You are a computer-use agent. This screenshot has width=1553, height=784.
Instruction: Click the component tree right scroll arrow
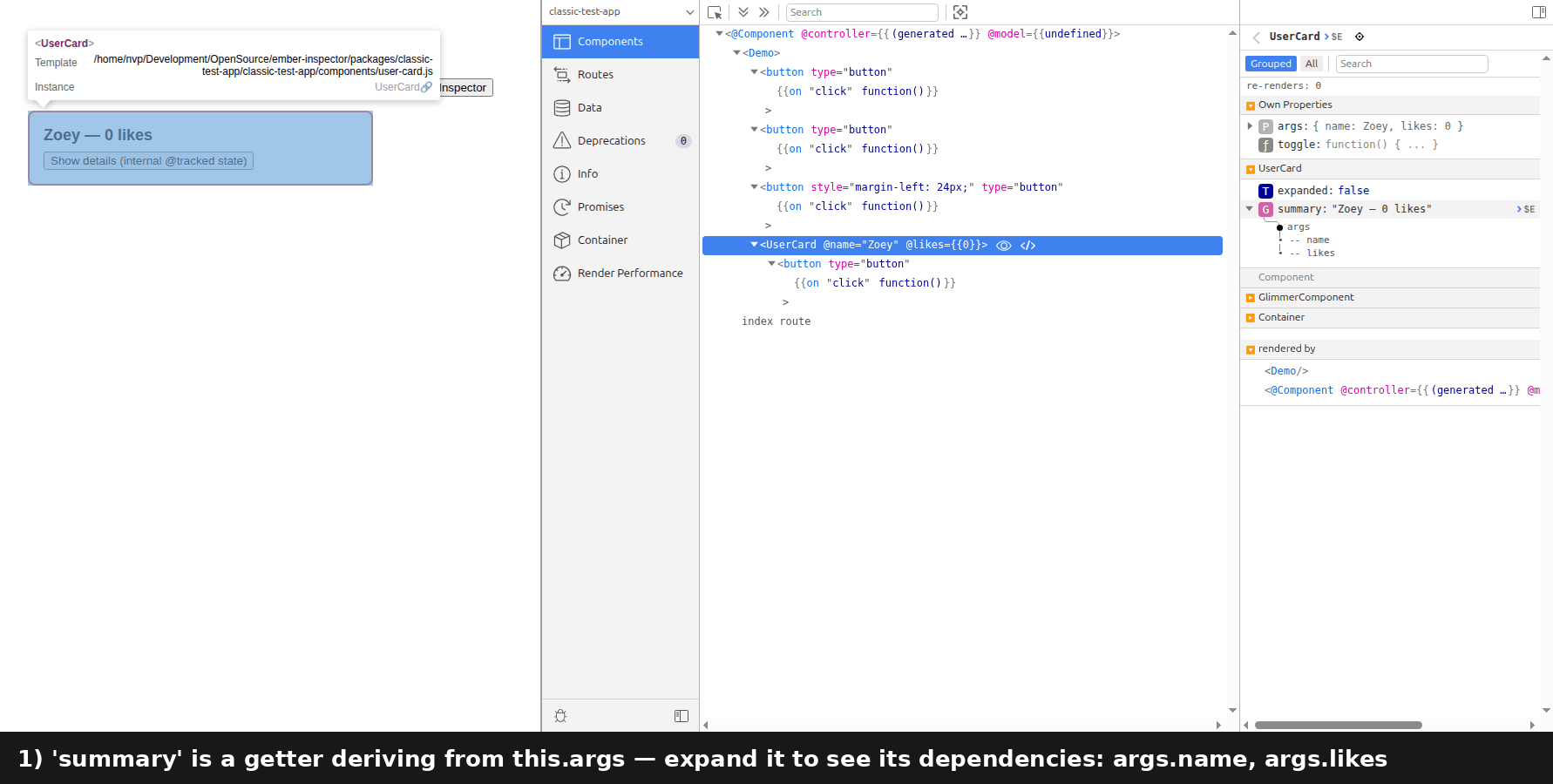[x=1218, y=725]
